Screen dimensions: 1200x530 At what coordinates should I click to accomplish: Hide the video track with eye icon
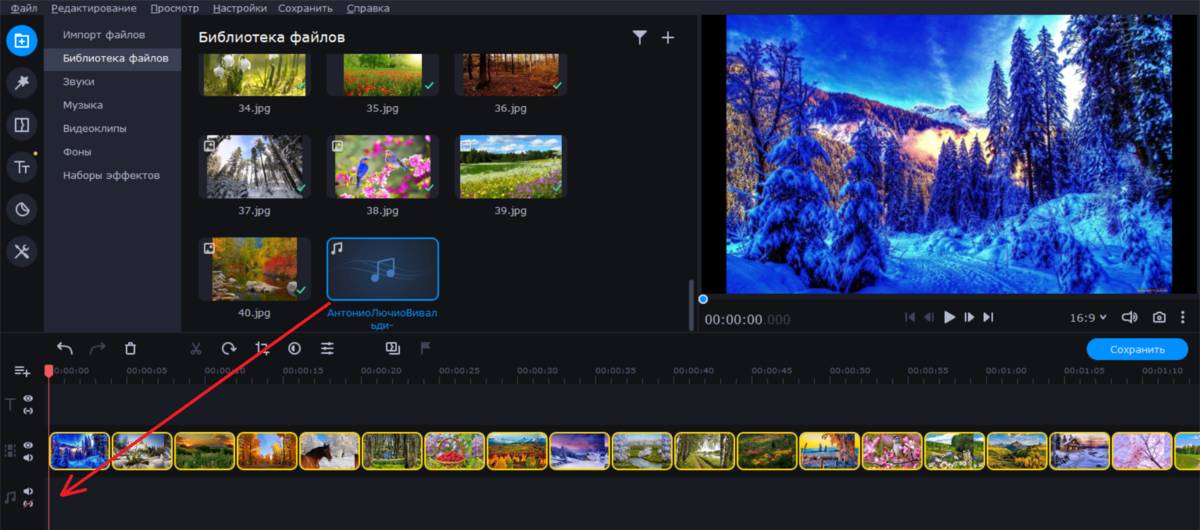pos(29,445)
